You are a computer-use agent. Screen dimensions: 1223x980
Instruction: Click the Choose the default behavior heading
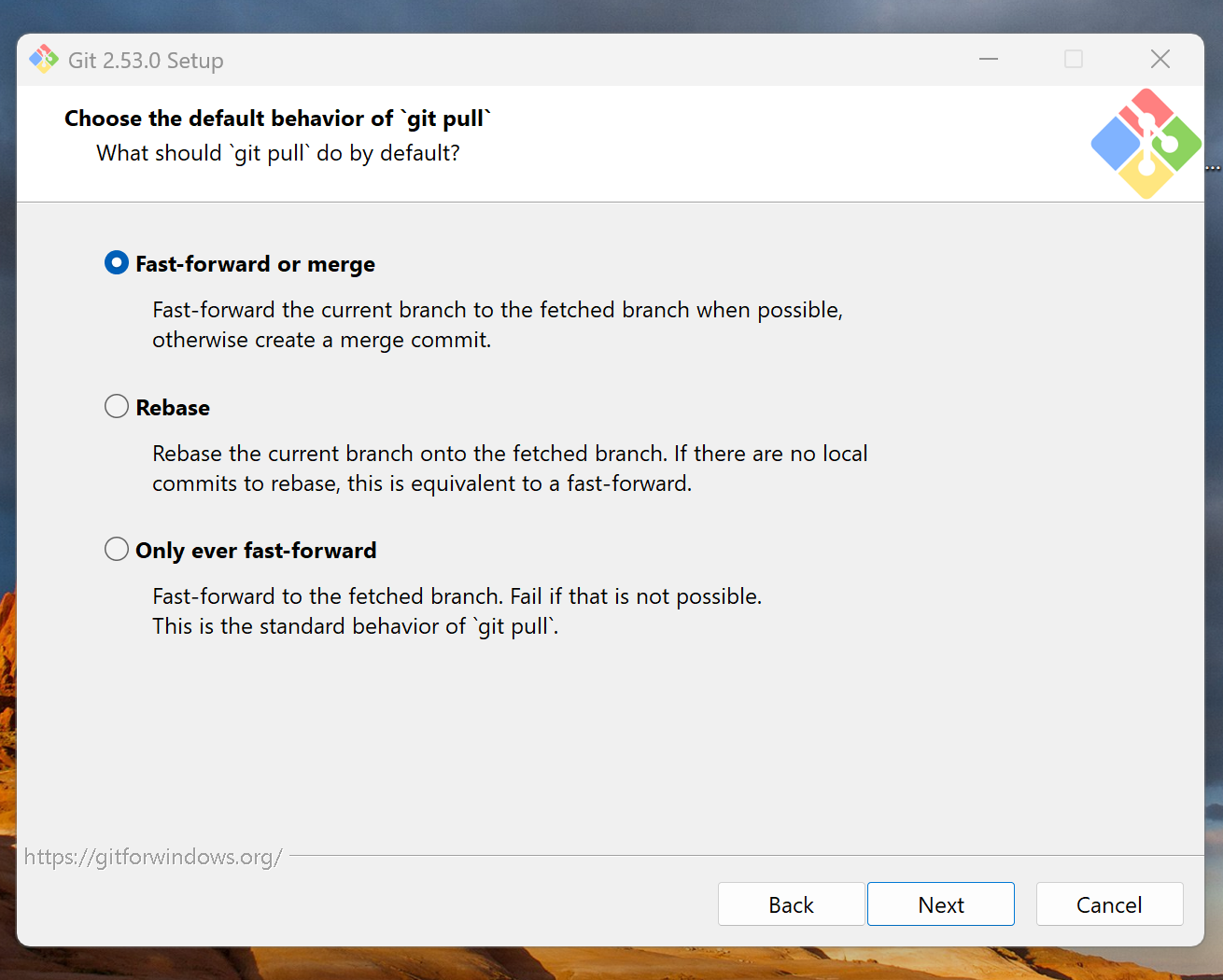tap(277, 119)
